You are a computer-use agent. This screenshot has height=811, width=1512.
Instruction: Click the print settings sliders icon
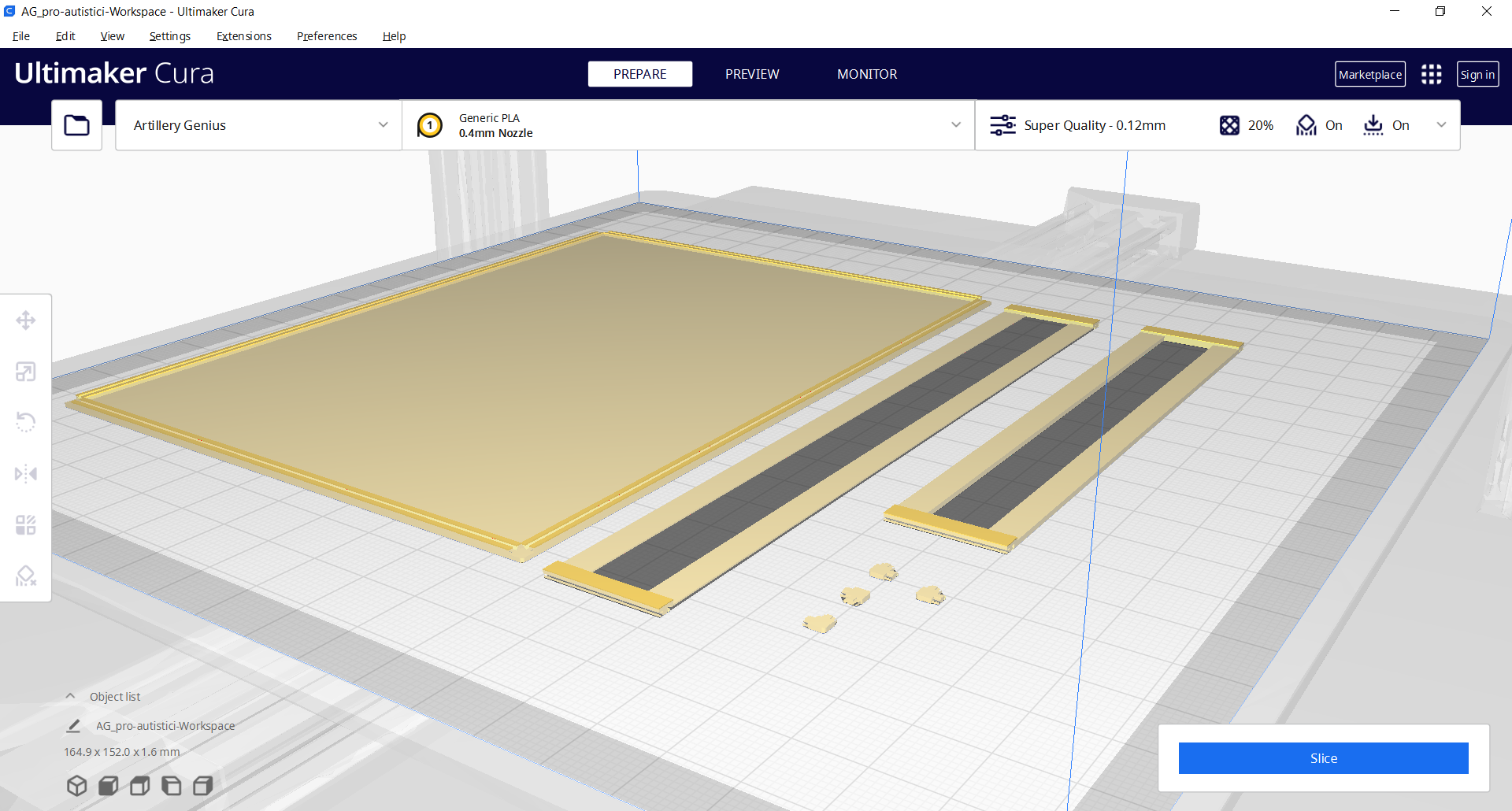tap(1002, 125)
